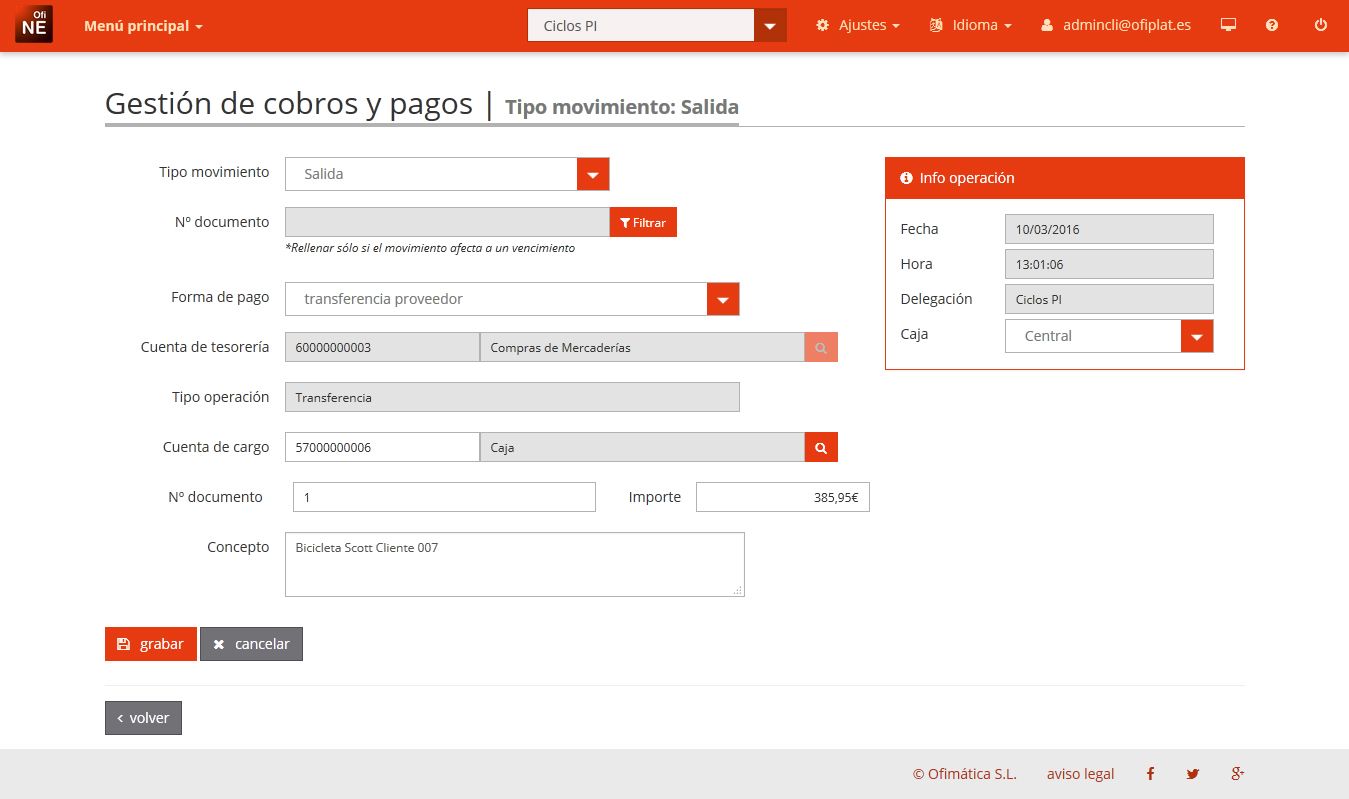Search the Cuenta de tesorería account icon
This screenshot has width=1349, height=799.
821,347
